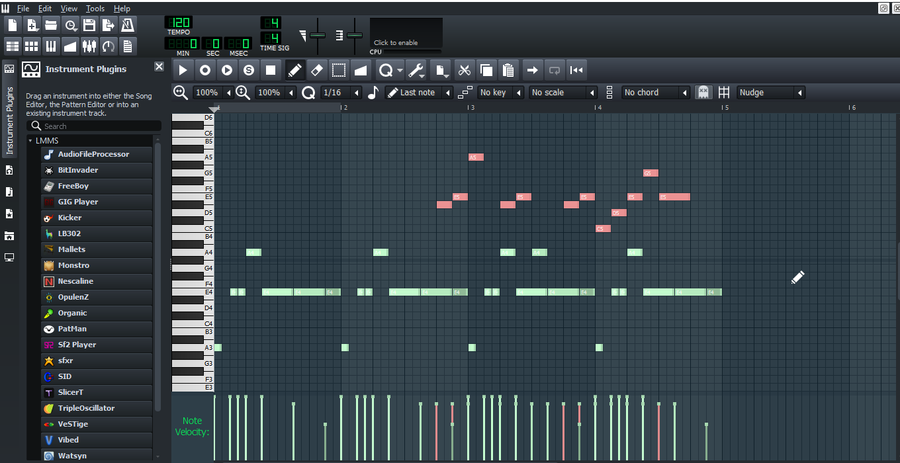Image resolution: width=900 pixels, height=463 pixels.
Task: Toggle return-to-start after stop button
Action: (576, 71)
